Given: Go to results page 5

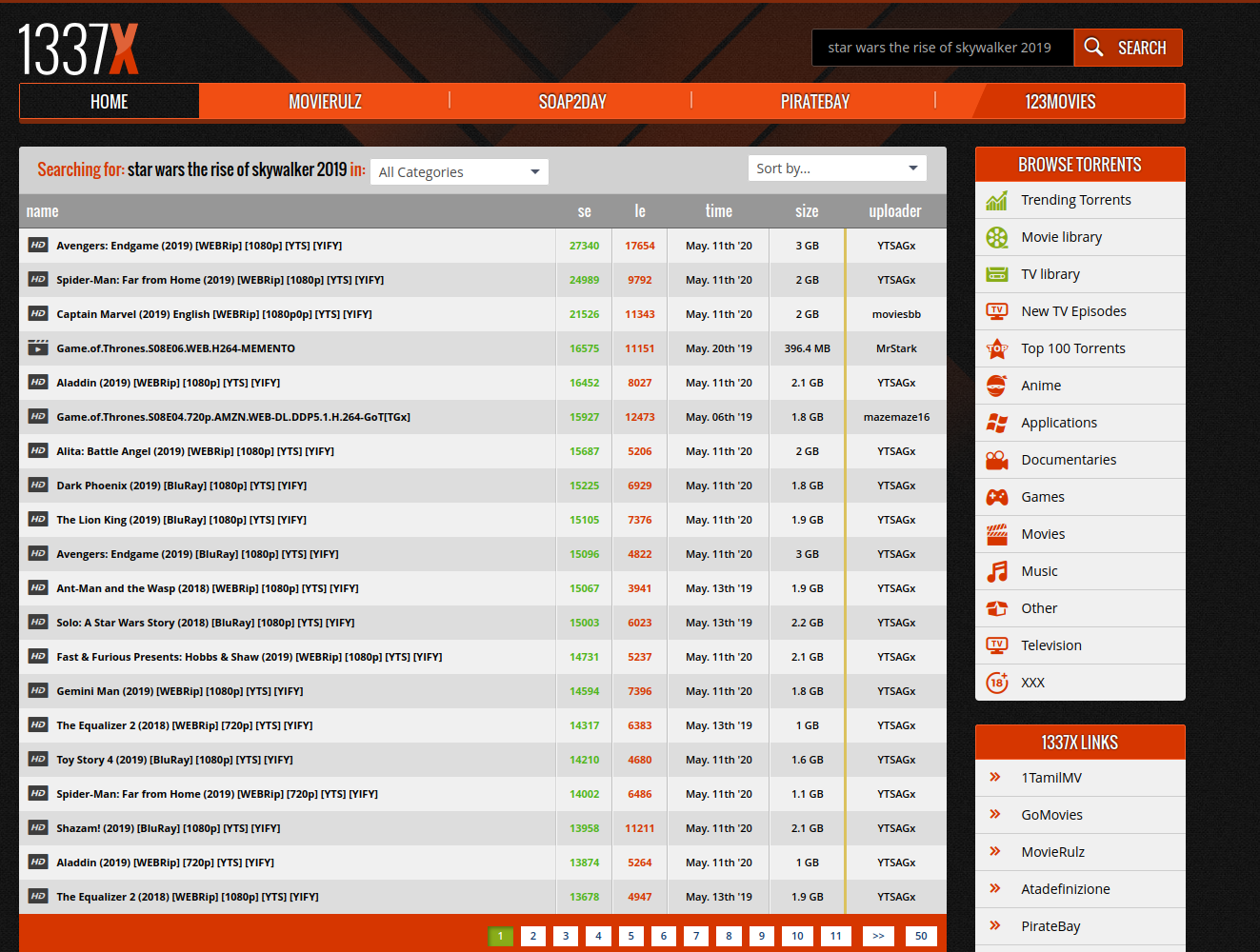Looking at the screenshot, I should pos(631,936).
